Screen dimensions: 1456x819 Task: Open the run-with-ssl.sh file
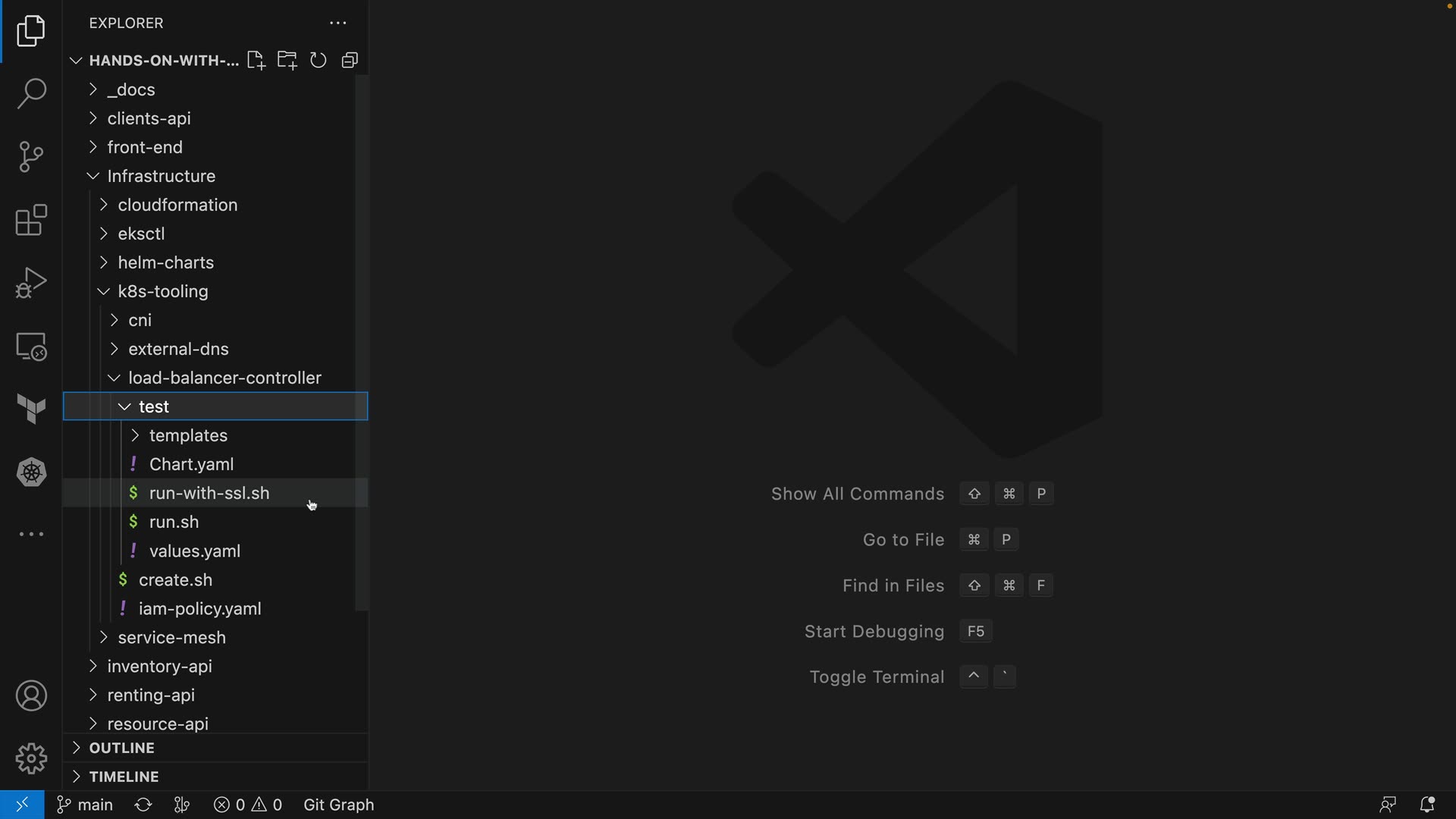click(209, 493)
